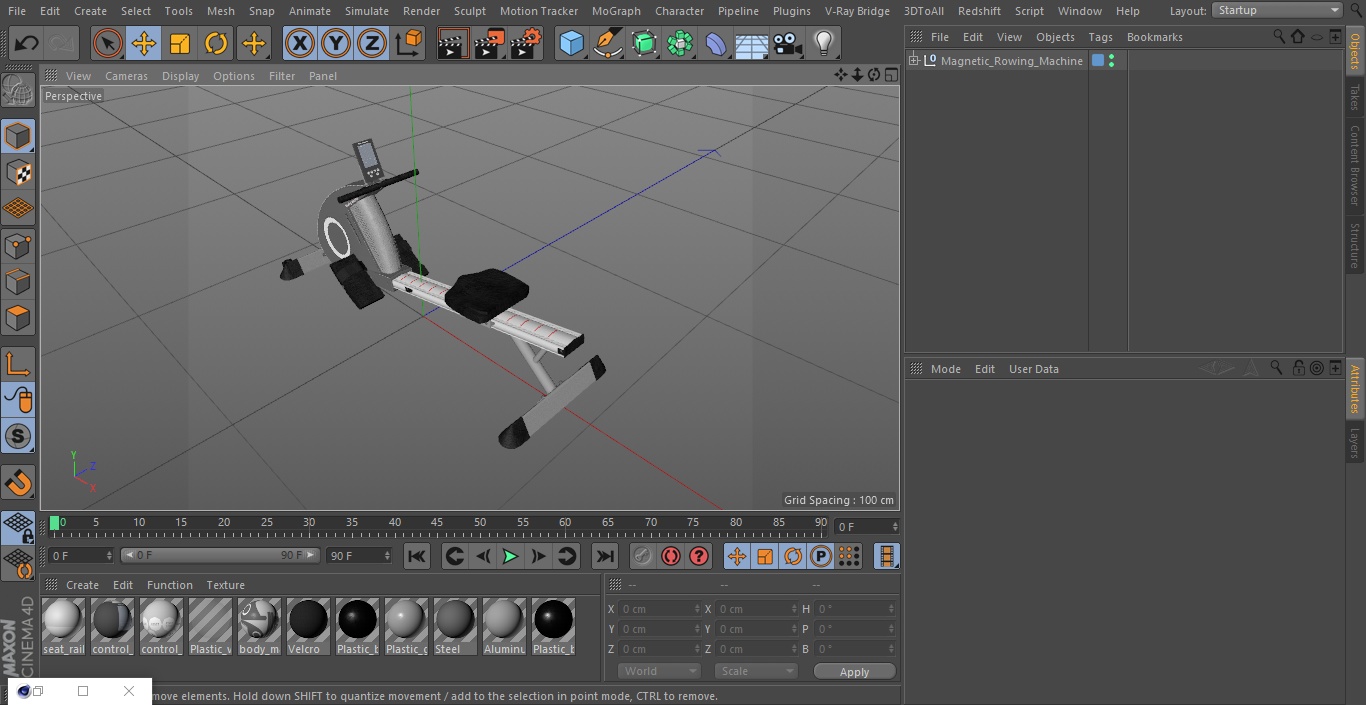Open the Layout dropdown Startup

coord(1277,10)
